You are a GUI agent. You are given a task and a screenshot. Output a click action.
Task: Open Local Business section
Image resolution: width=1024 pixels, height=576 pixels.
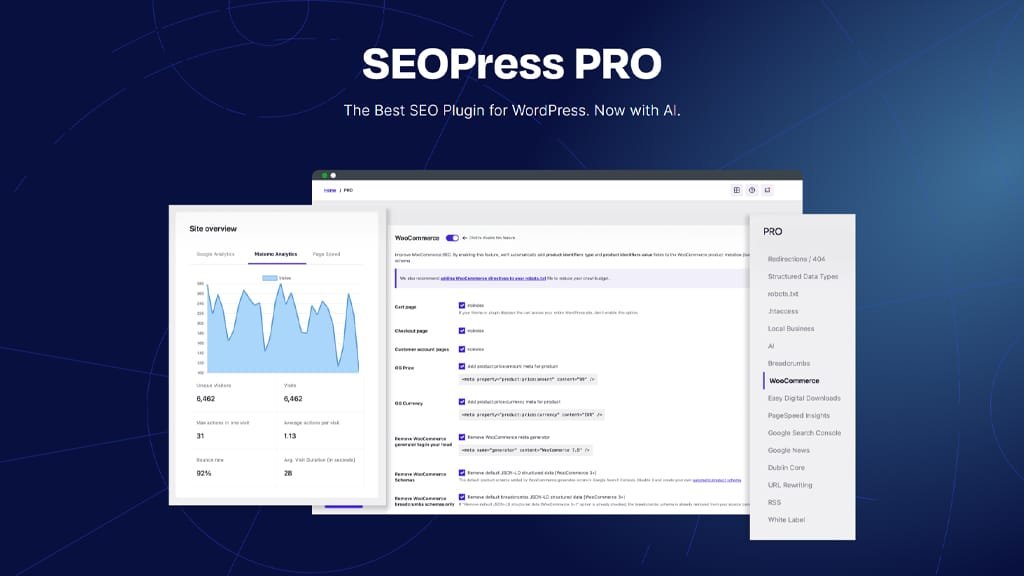click(791, 328)
